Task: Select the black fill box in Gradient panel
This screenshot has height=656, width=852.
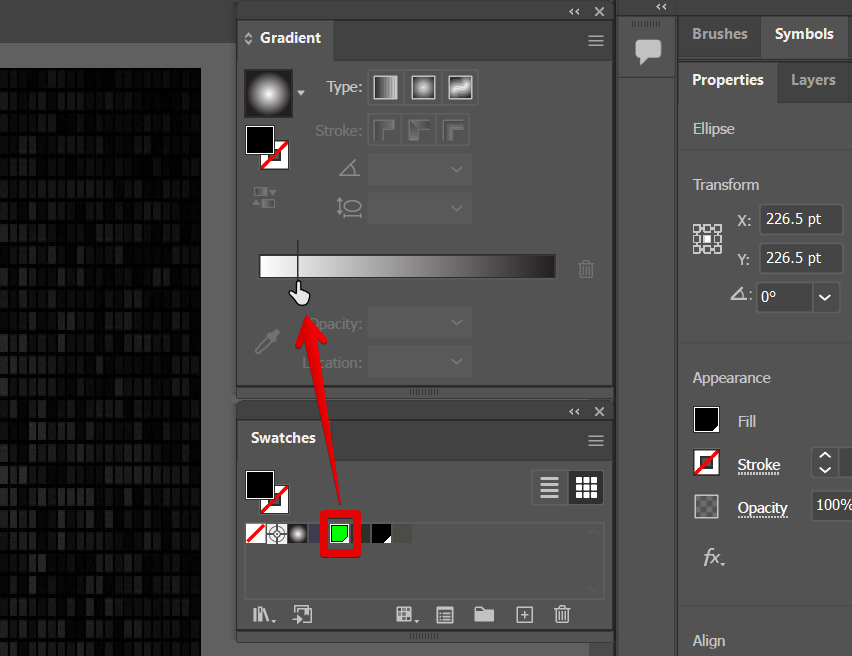Action: tap(260, 140)
